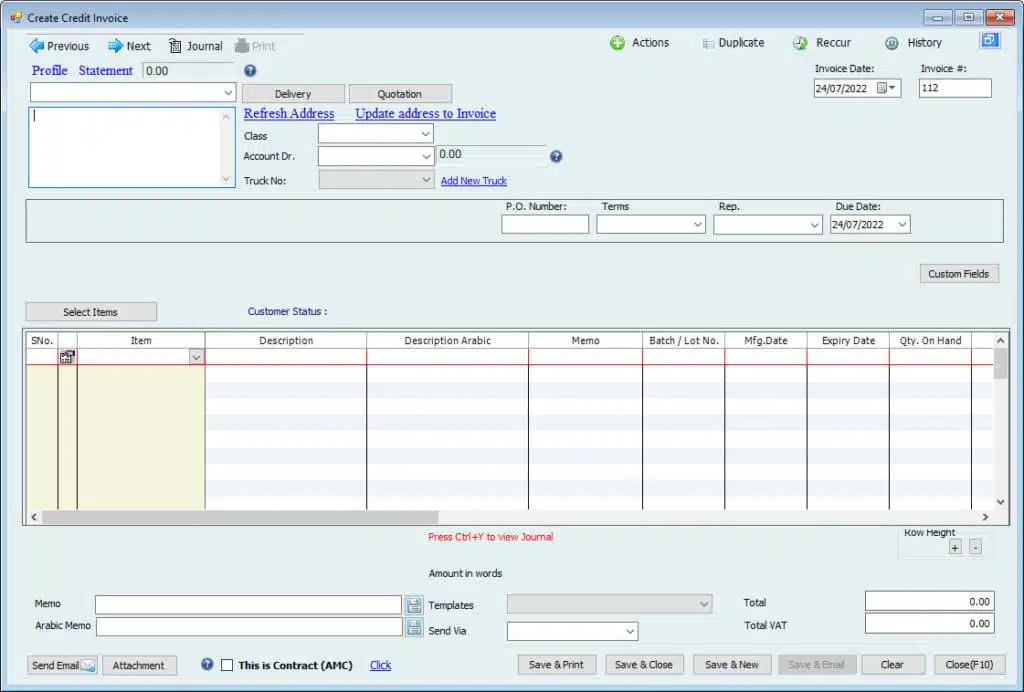Image resolution: width=1024 pixels, height=692 pixels.
Task: Click the save icon beside Memo field
Action: (x=415, y=604)
